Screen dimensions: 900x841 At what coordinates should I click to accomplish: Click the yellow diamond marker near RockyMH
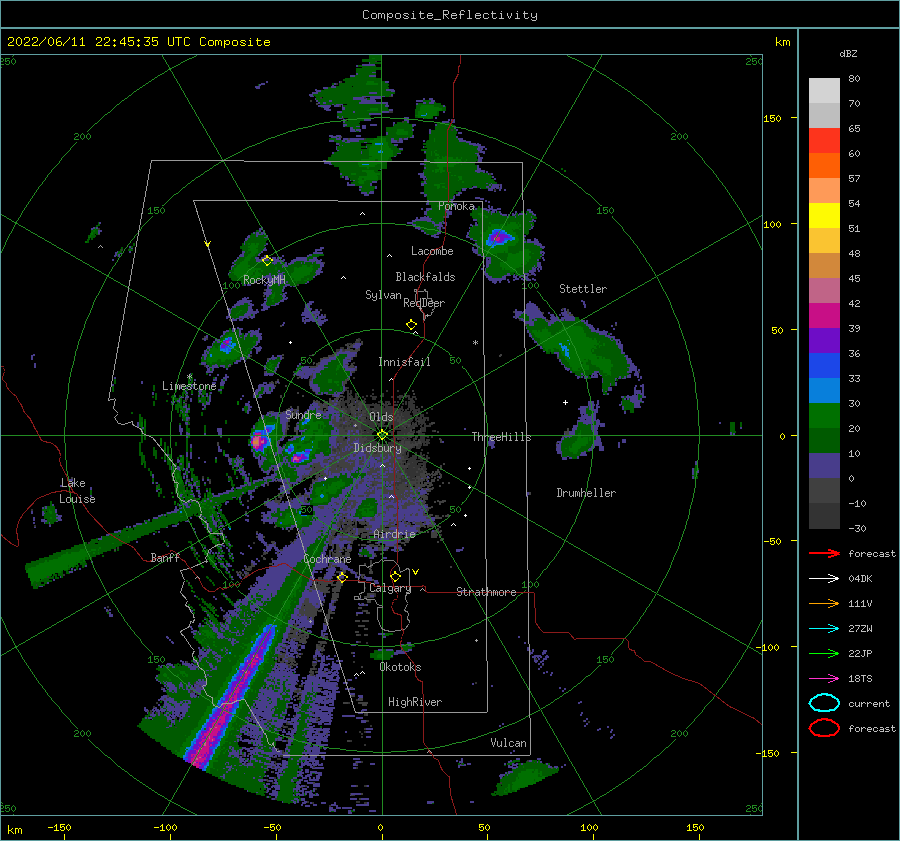point(267,261)
